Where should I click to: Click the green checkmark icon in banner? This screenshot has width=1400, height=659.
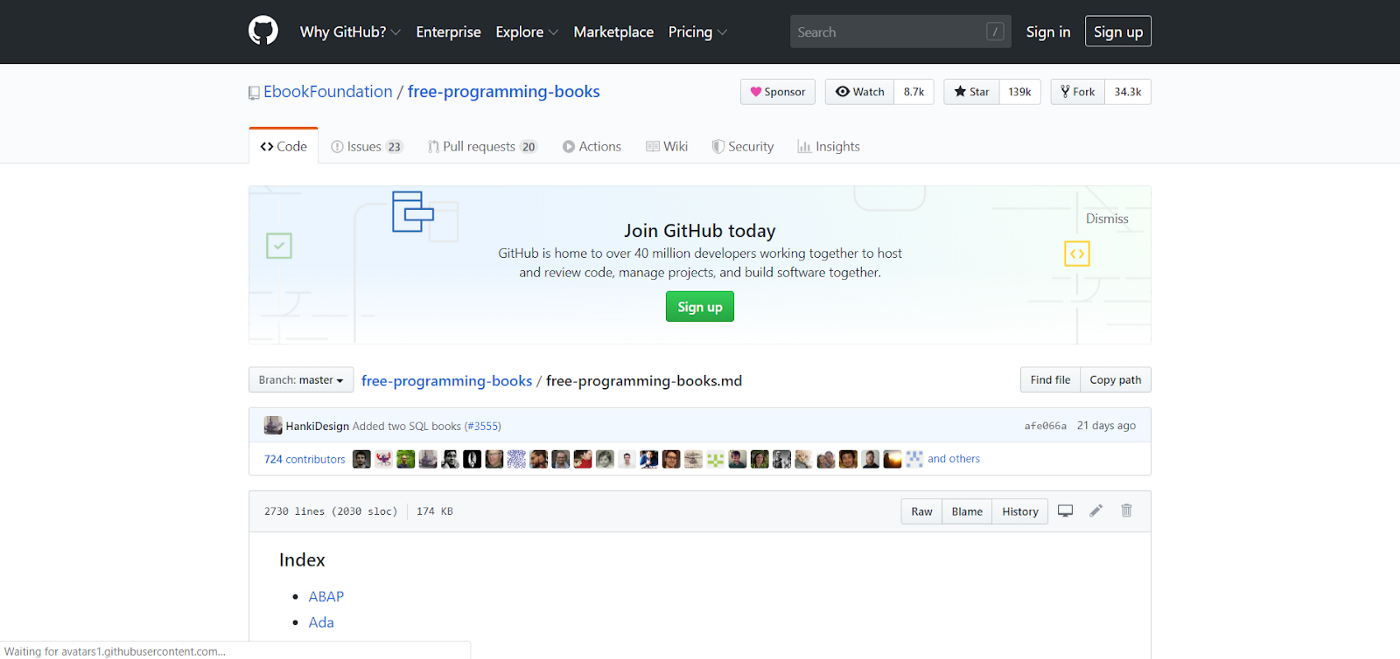point(279,245)
